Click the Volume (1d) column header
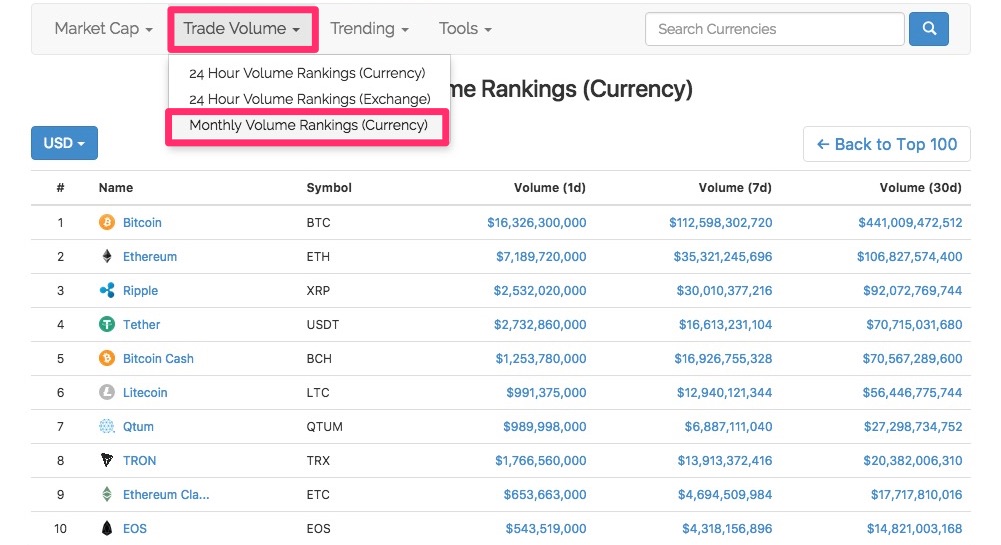The height and width of the screenshot is (545, 1001). pos(550,188)
